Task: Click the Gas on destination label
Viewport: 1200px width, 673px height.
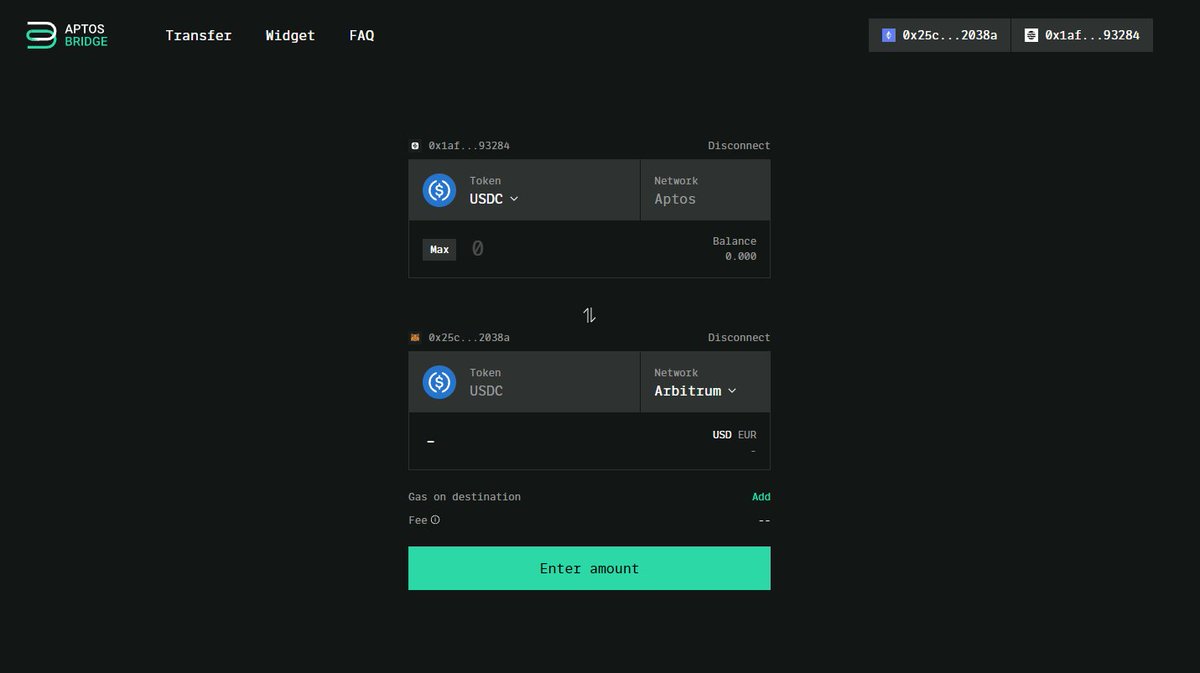Action: point(464,497)
